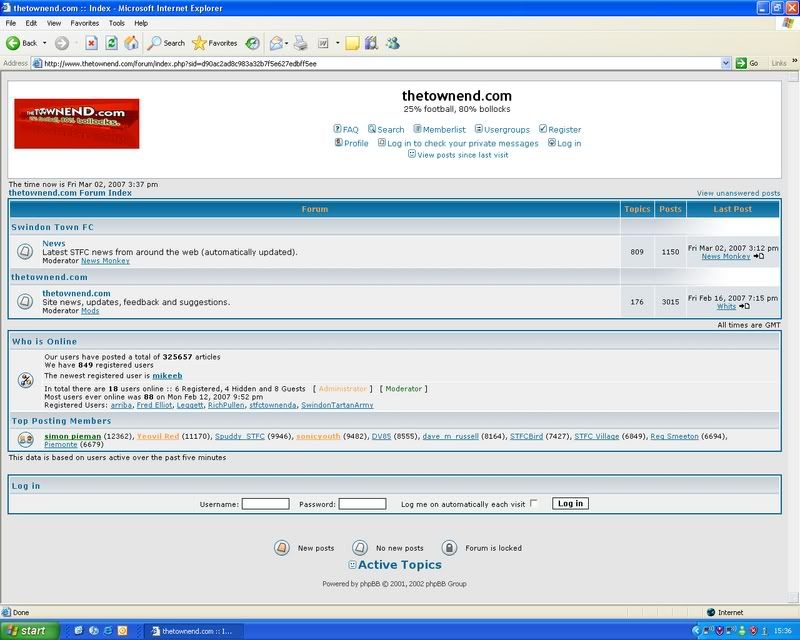Image resolution: width=800 pixels, height=640 pixels.
Task: Launch Internet Explorer quick launch icon
Action: [x=108, y=631]
